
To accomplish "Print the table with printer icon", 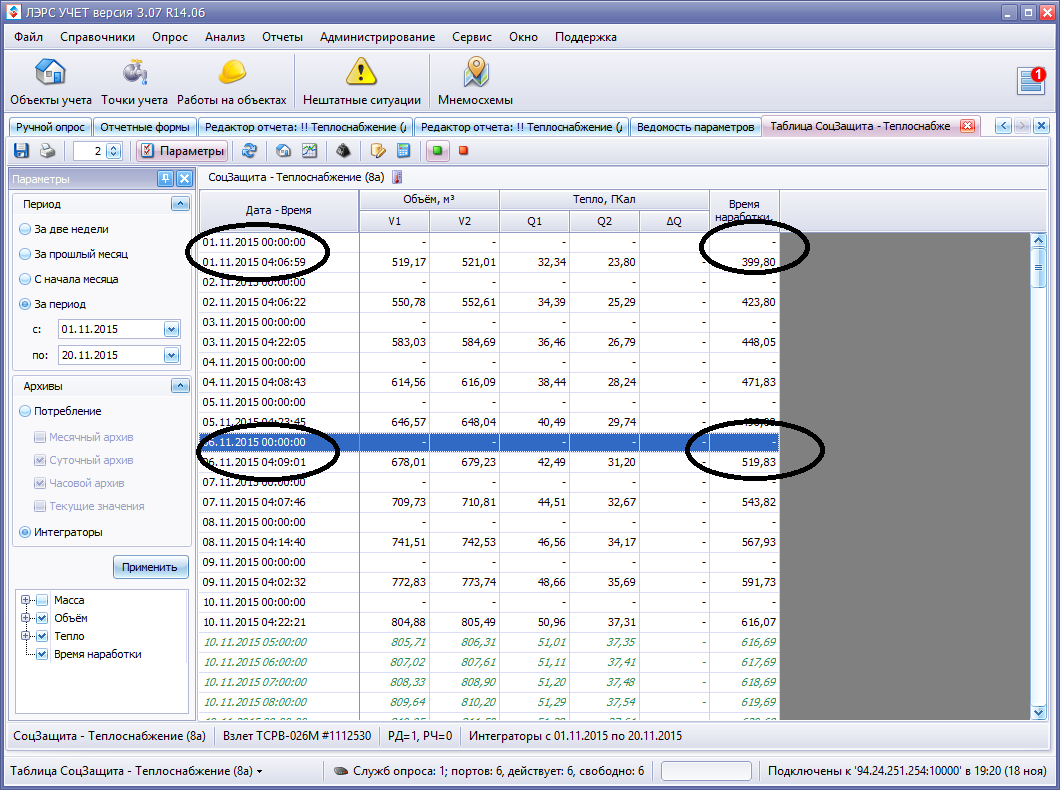I will coord(47,151).
